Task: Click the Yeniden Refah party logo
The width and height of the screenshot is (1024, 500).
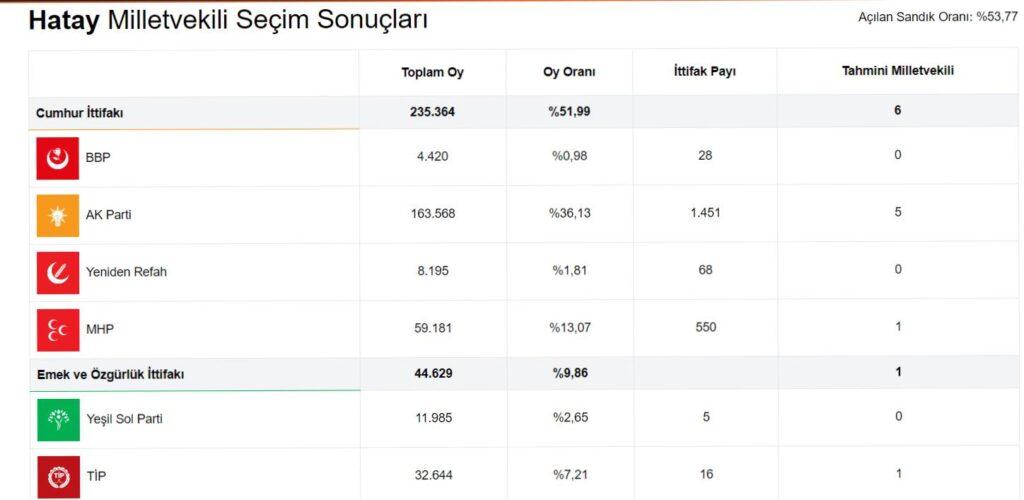Action: tap(57, 272)
